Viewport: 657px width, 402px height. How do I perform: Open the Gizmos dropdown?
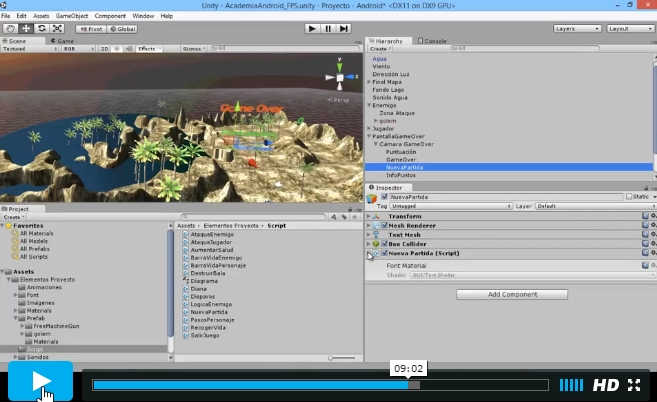coord(194,49)
